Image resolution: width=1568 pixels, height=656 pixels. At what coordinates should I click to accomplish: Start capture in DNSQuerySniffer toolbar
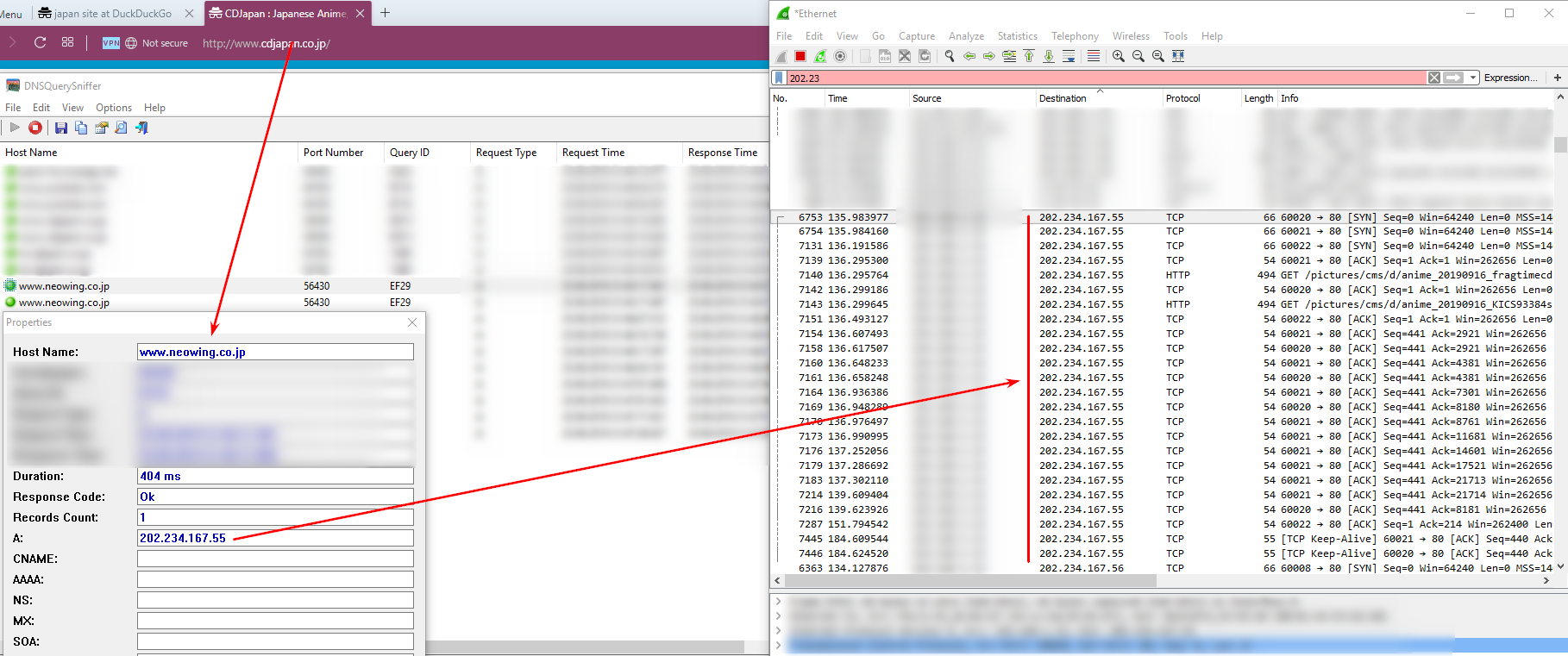coord(15,128)
